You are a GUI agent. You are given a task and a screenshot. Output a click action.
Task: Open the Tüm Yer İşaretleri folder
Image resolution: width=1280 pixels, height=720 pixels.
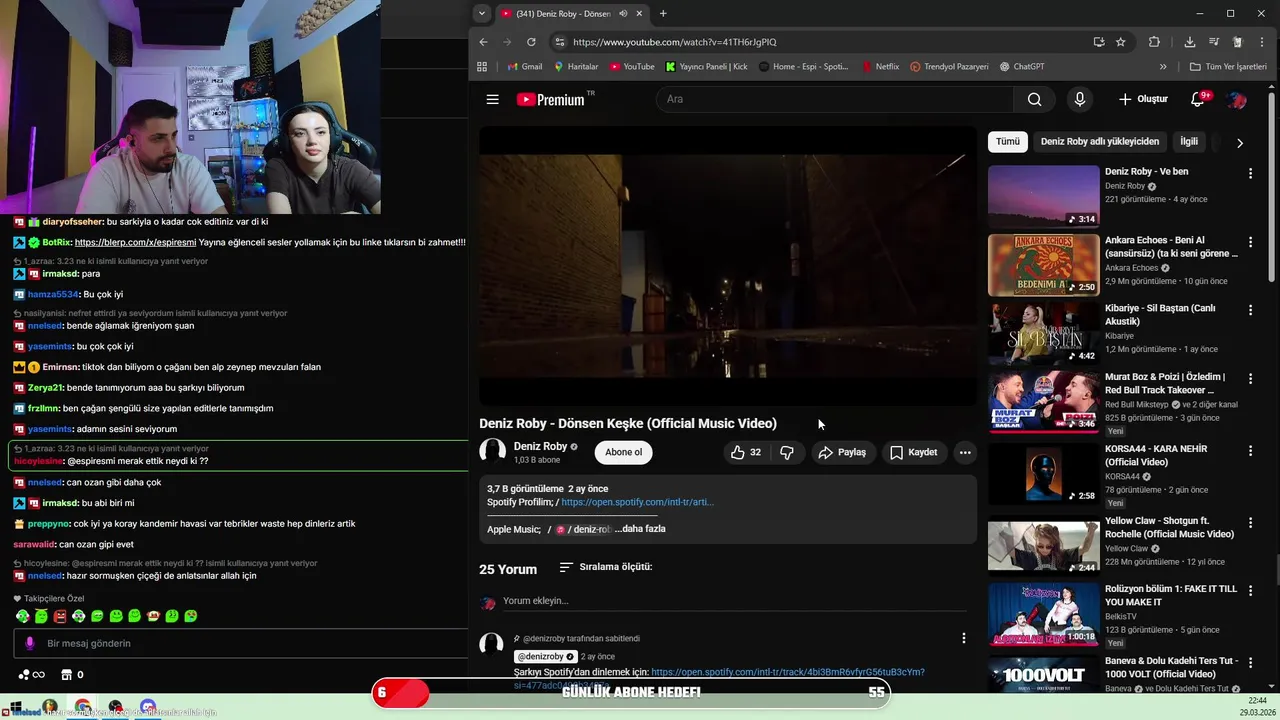1228,67
